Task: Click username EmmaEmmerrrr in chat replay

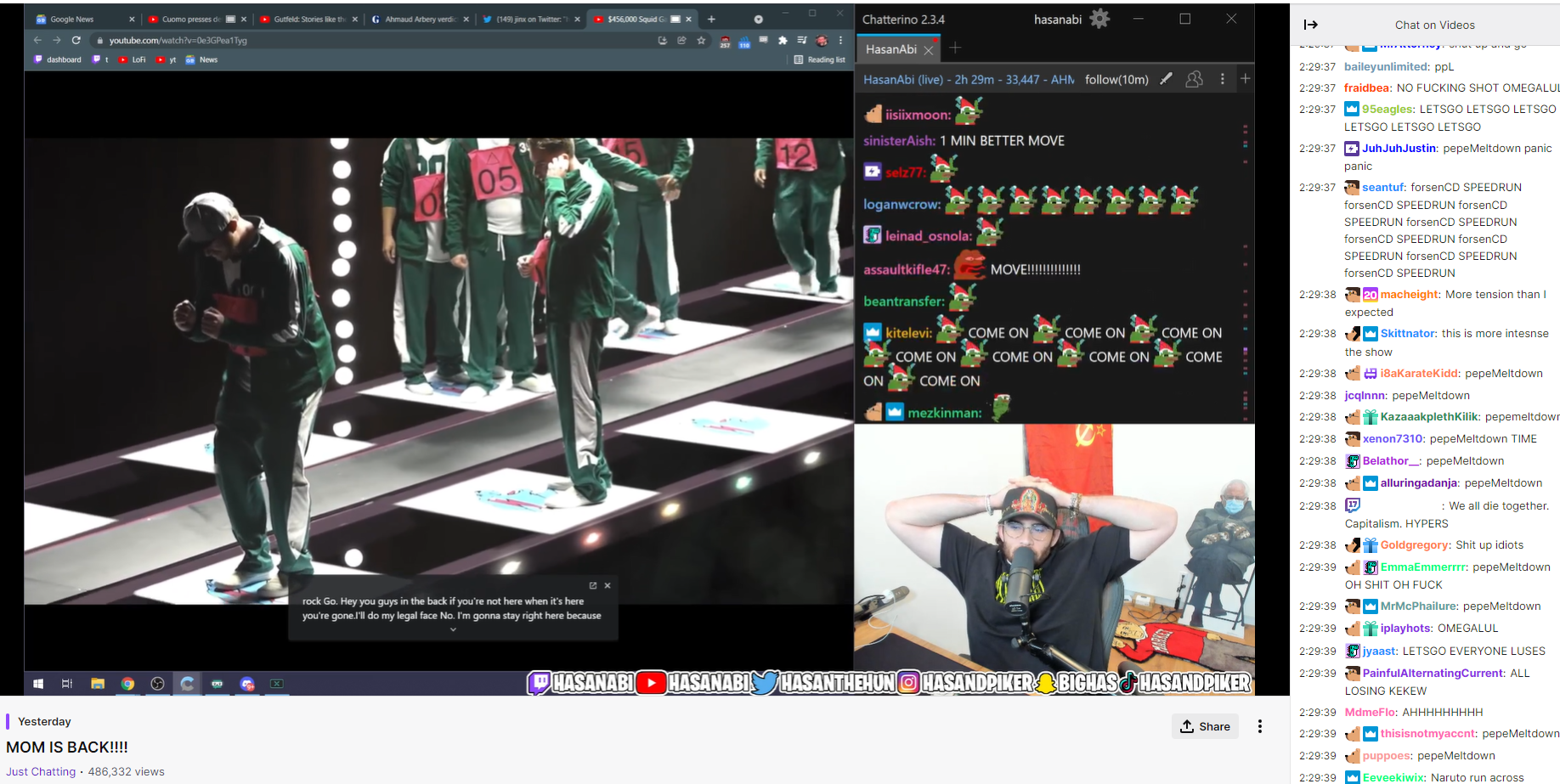Action: click(1423, 567)
